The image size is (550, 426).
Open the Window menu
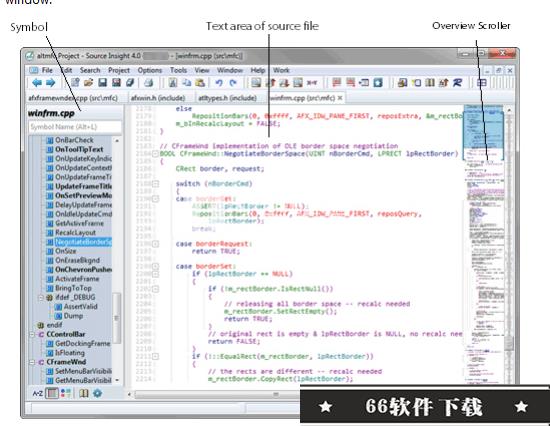[230, 70]
